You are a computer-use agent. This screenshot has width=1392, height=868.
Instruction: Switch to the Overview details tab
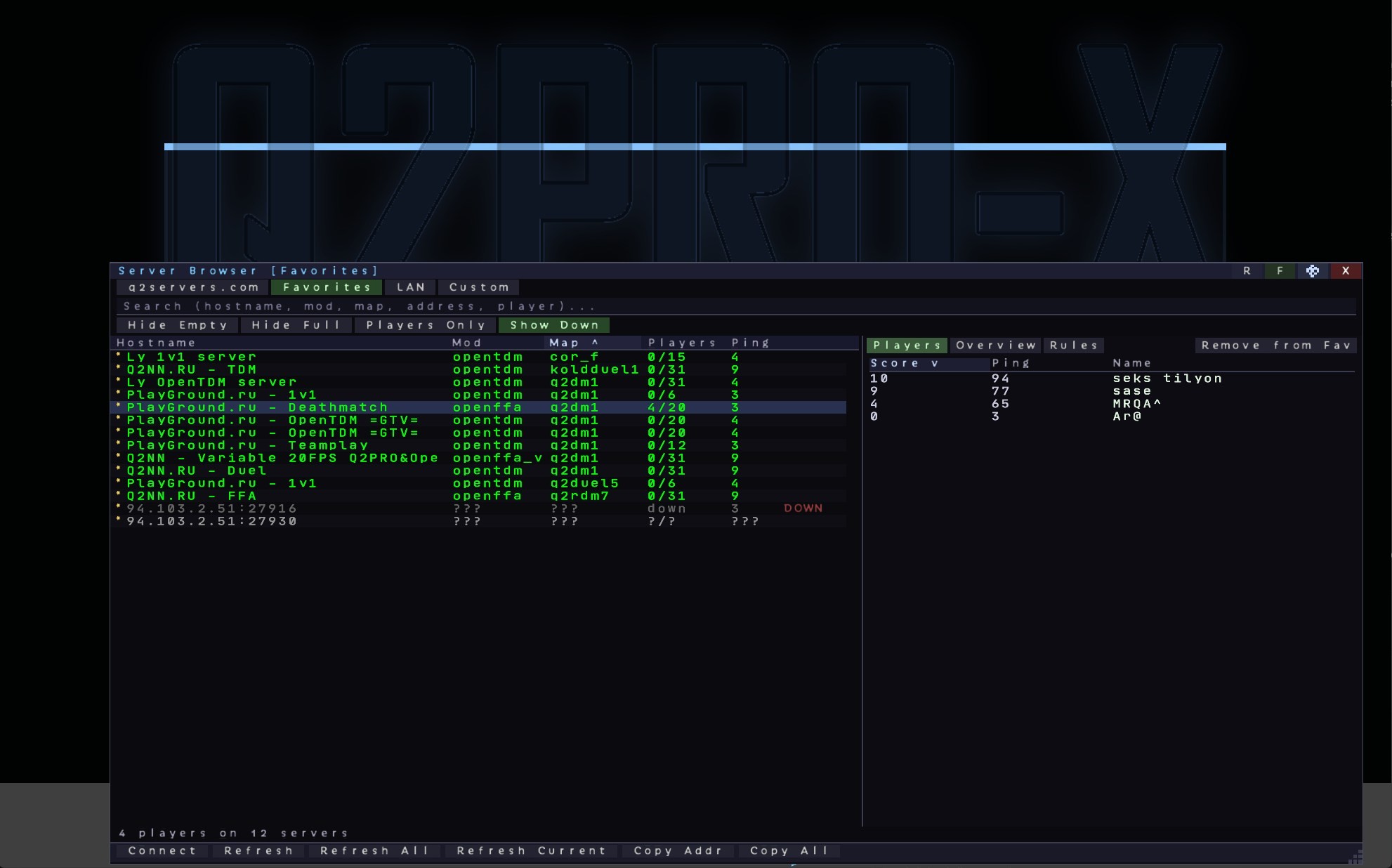(996, 346)
